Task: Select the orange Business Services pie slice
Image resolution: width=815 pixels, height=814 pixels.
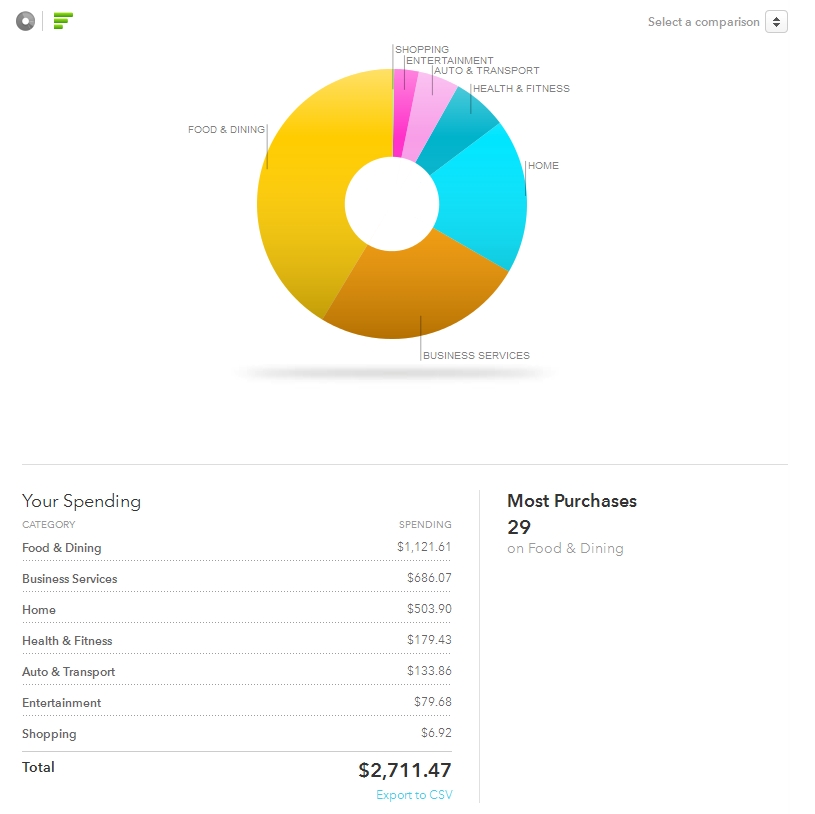Action: (x=416, y=291)
